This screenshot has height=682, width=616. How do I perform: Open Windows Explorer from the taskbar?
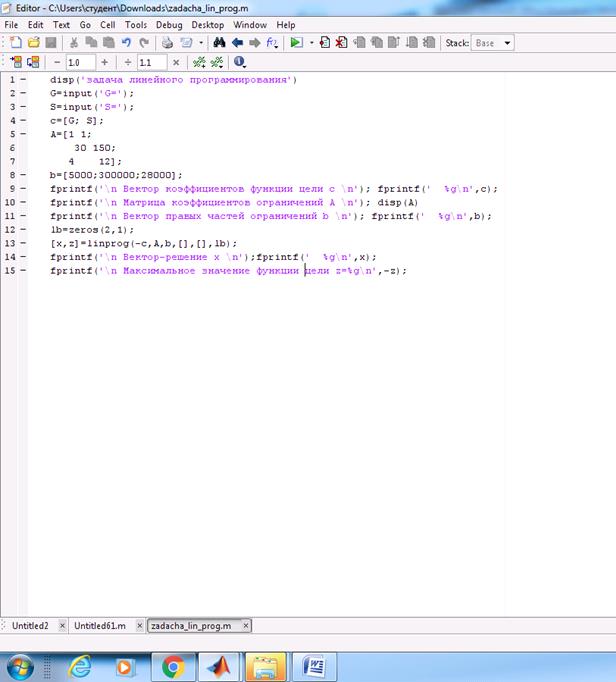coord(265,667)
